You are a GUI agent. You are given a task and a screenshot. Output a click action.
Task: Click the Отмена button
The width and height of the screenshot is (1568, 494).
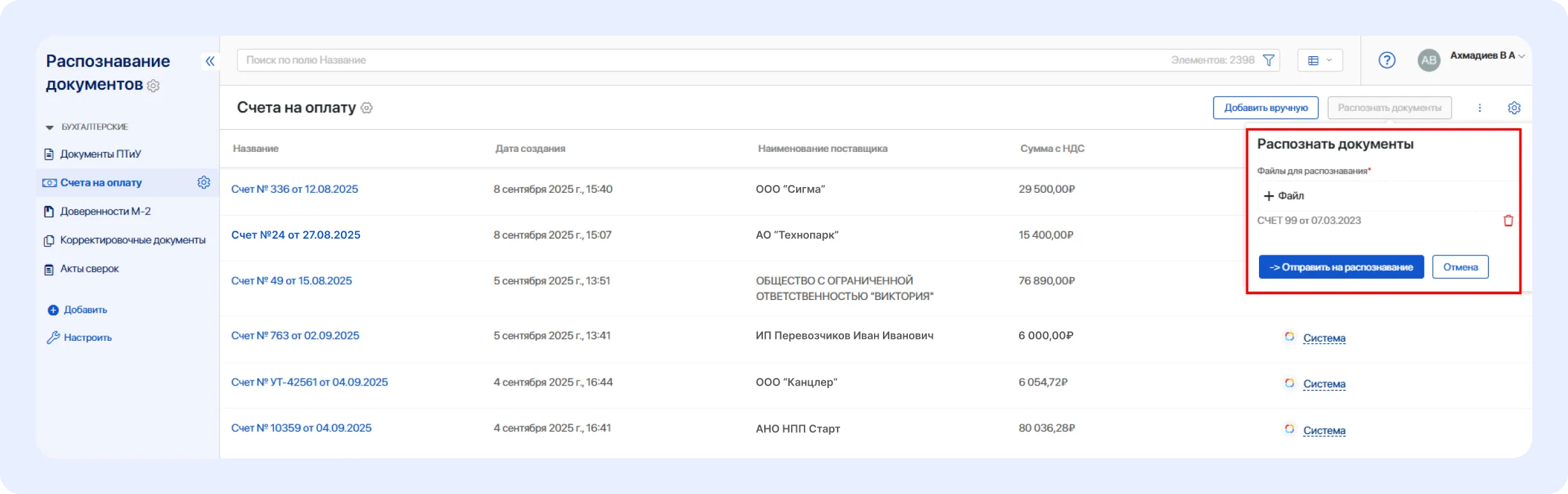pos(1460,267)
